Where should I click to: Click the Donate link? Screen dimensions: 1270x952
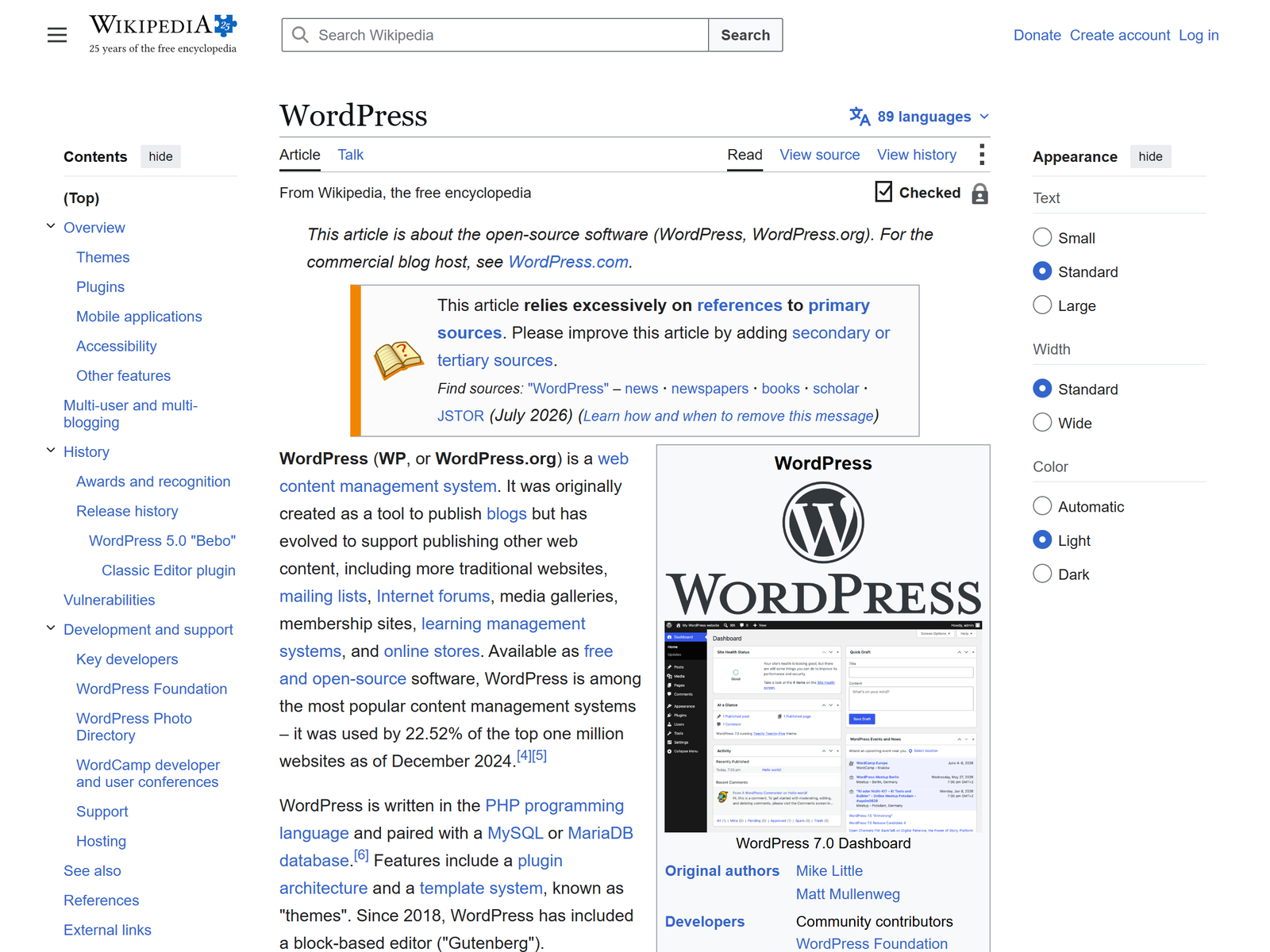pos(1037,35)
